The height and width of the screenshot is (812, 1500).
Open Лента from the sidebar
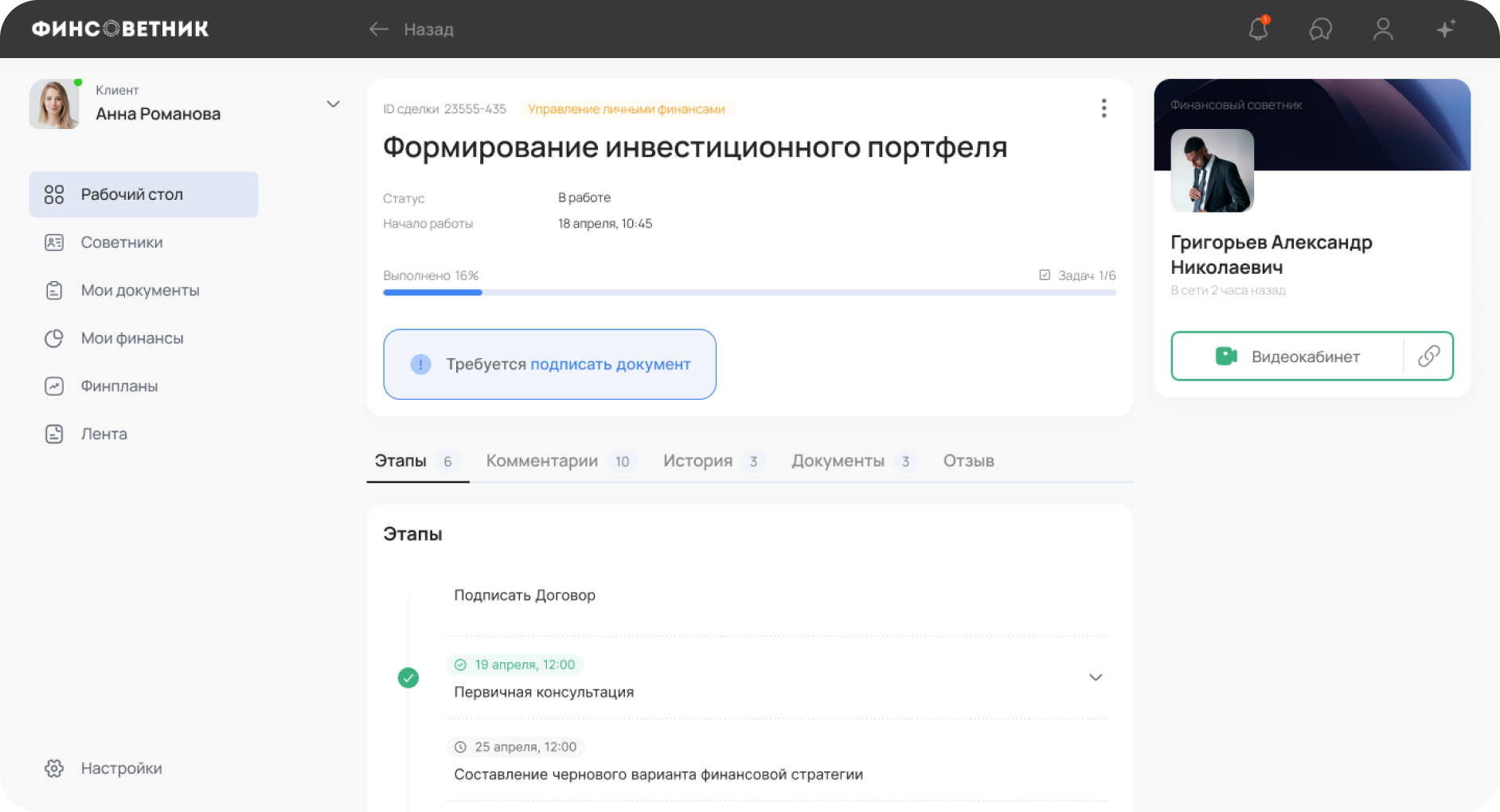[103, 433]
